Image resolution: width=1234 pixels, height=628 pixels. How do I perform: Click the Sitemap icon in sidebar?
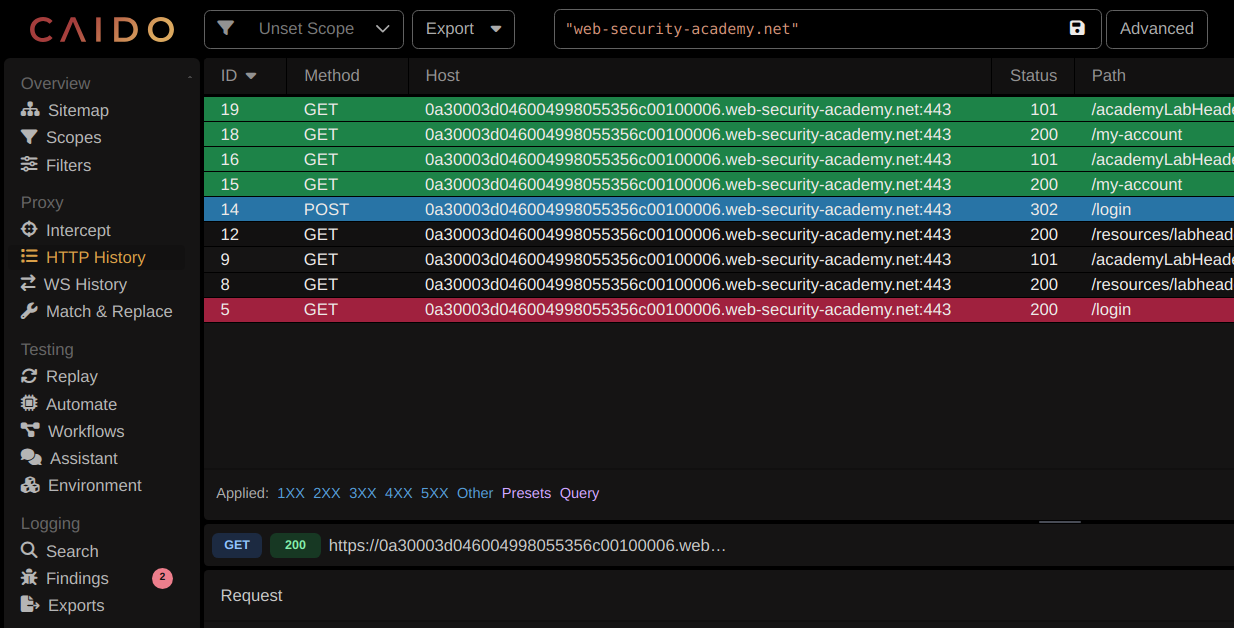[29, 110]
